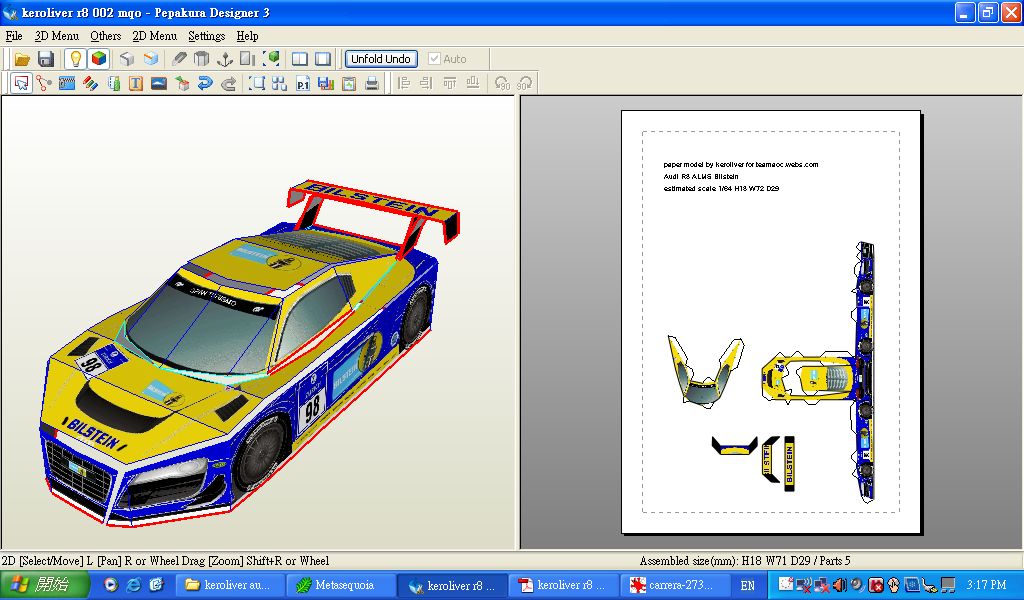Select the Select/Move arrow tool

(x=22, y=84)
